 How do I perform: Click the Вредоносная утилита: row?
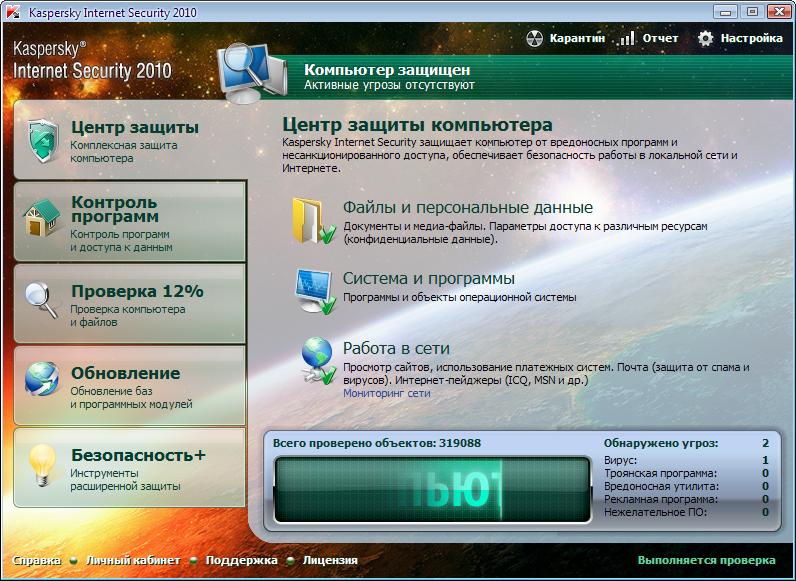686,486
